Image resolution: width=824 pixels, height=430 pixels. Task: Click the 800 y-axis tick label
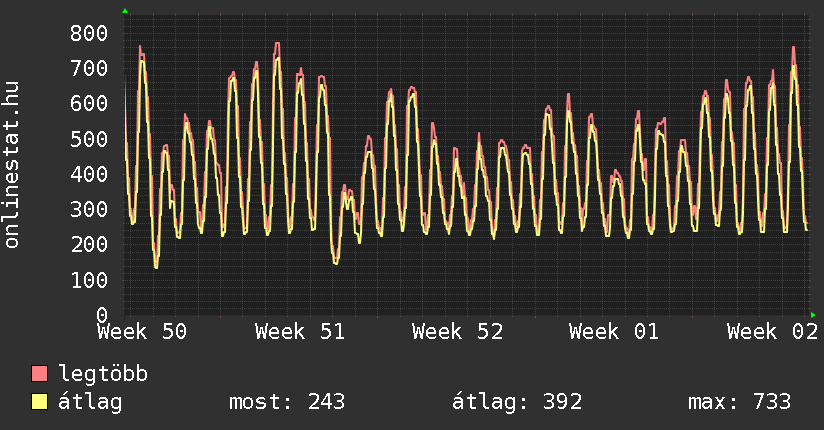click(90, 33)
